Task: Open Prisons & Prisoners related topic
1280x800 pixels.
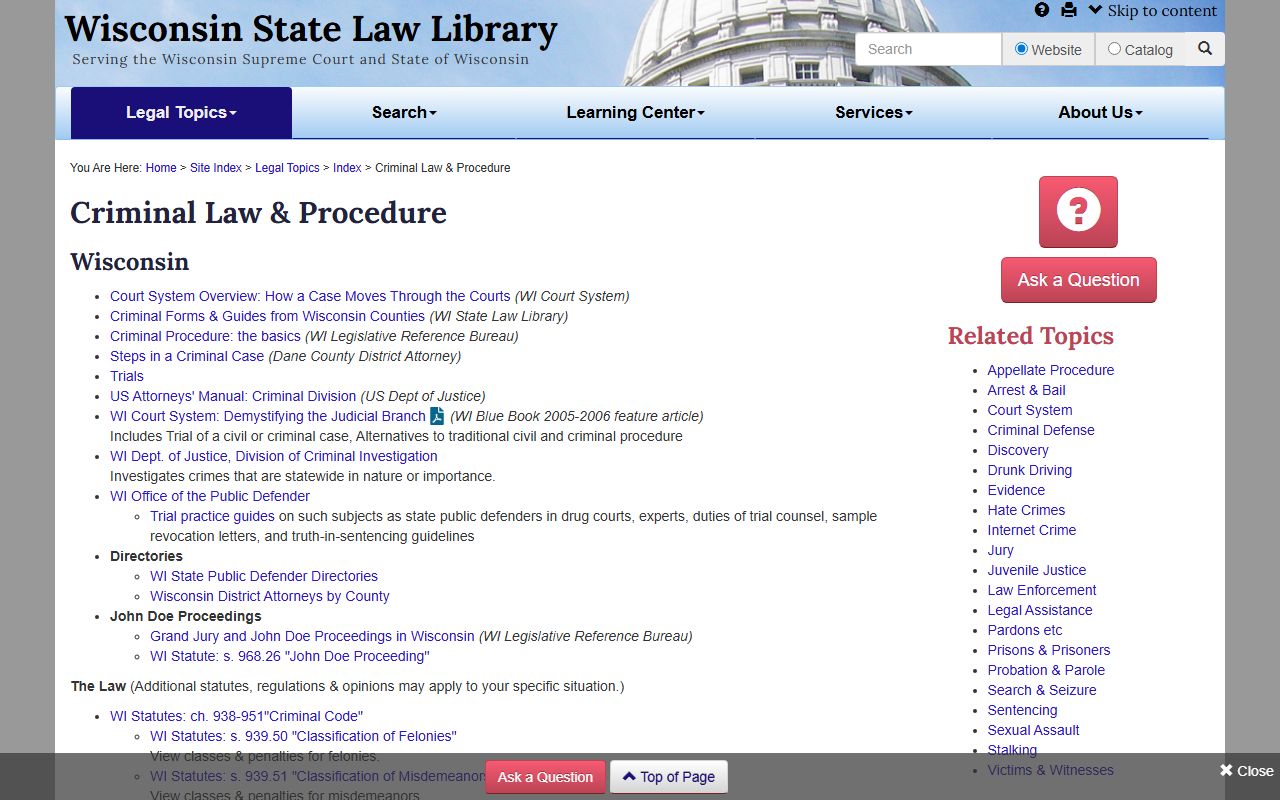Action: coord(1049,650)
